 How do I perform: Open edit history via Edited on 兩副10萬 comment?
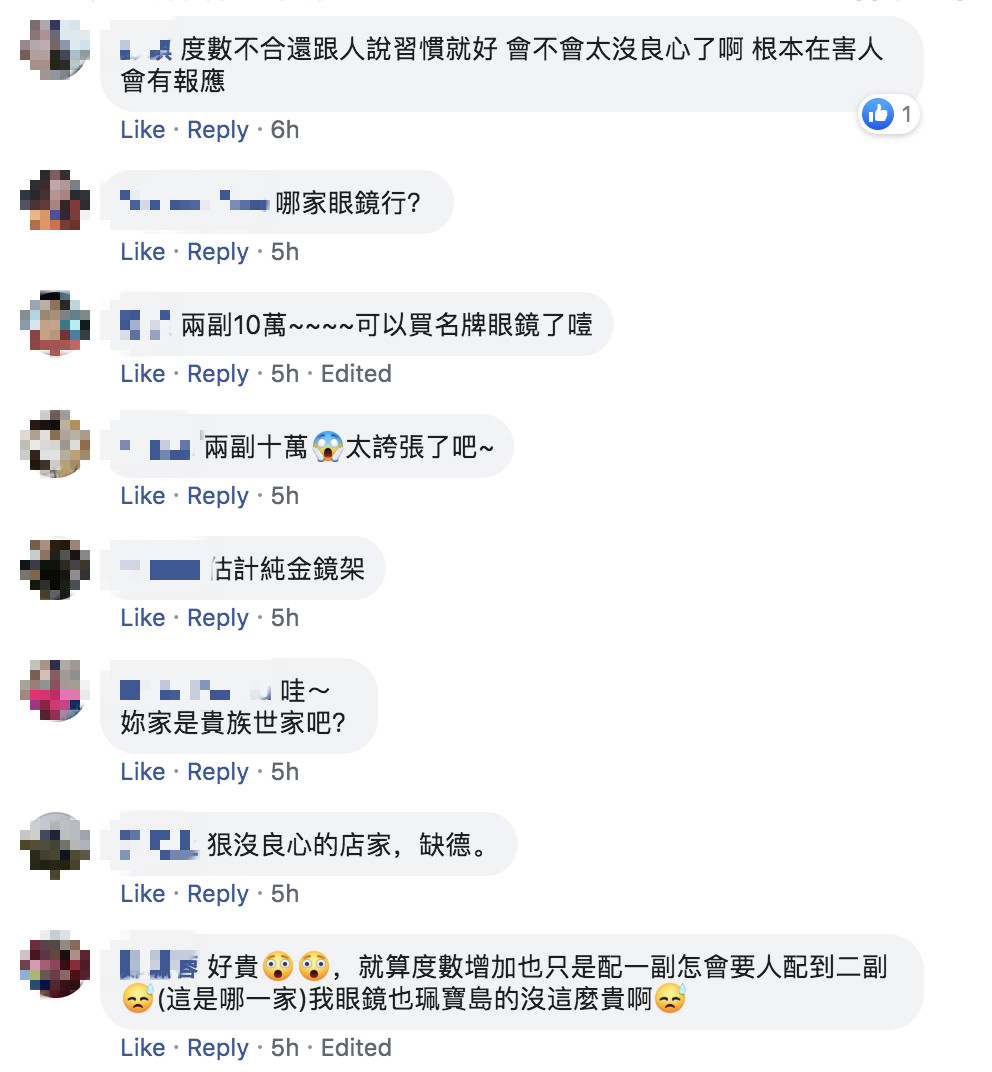[356, 373]
